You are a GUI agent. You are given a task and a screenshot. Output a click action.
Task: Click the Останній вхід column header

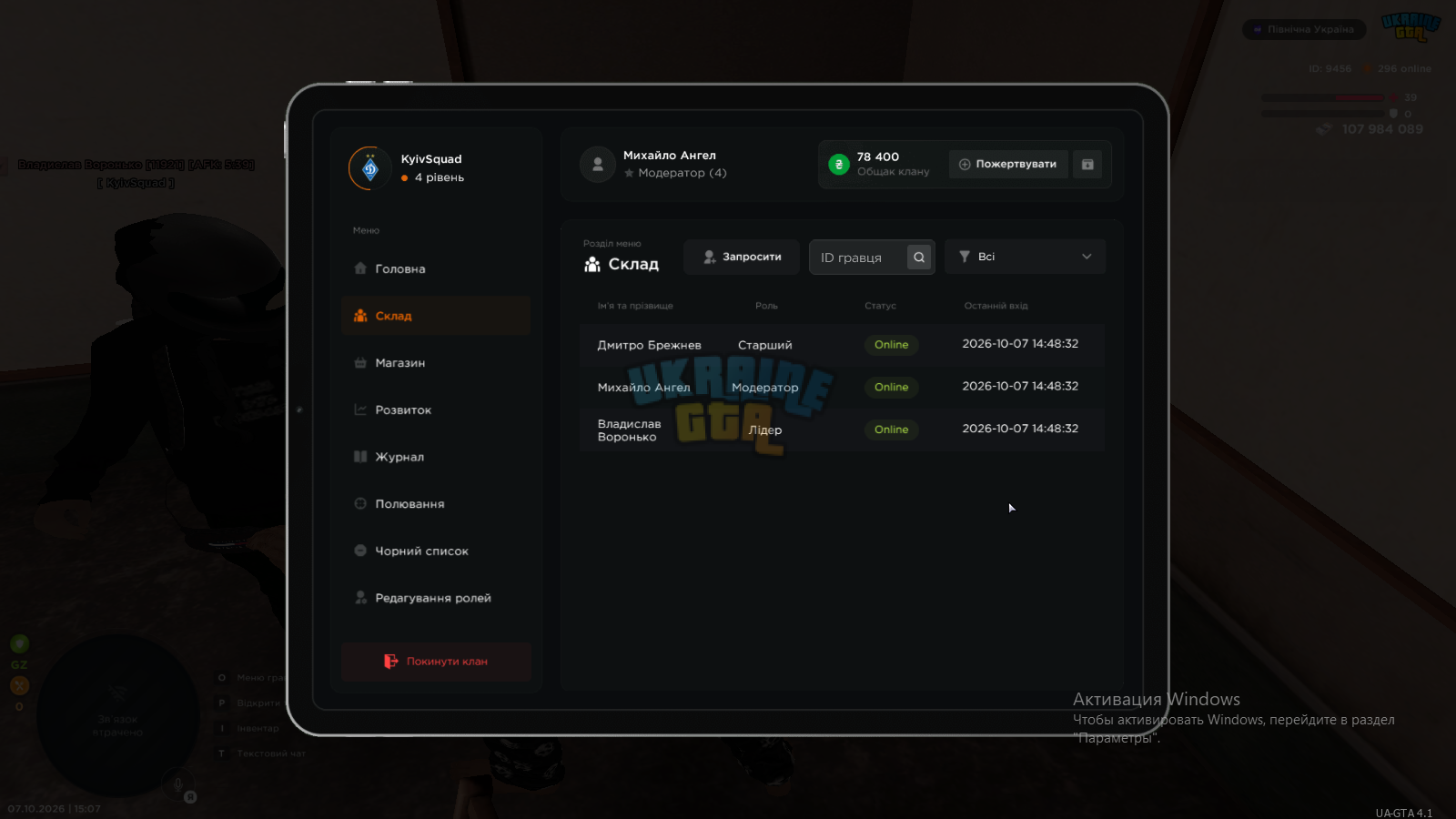point(996,306)
